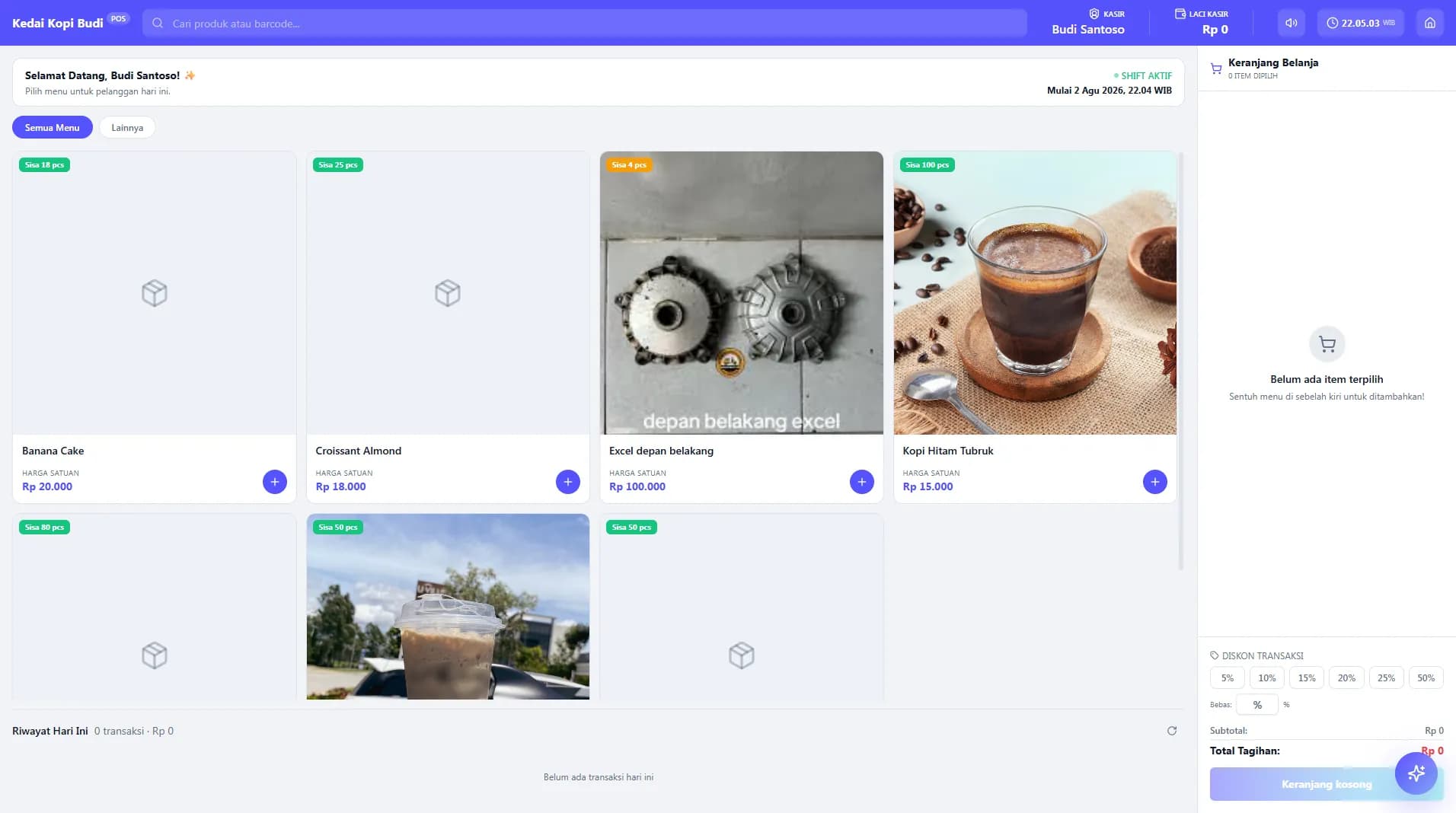Click the Rp 20.000 price

pyautogui.click(x=47, y=486)
